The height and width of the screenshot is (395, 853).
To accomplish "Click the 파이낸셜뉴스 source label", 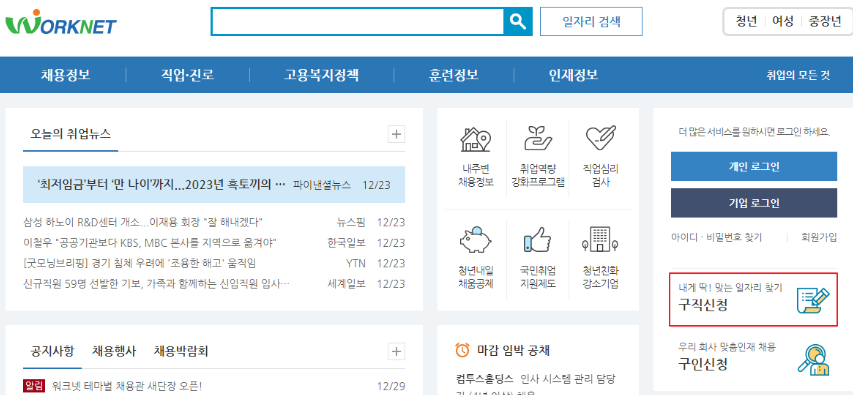I will pyautogui.click(x=322, y=185).
